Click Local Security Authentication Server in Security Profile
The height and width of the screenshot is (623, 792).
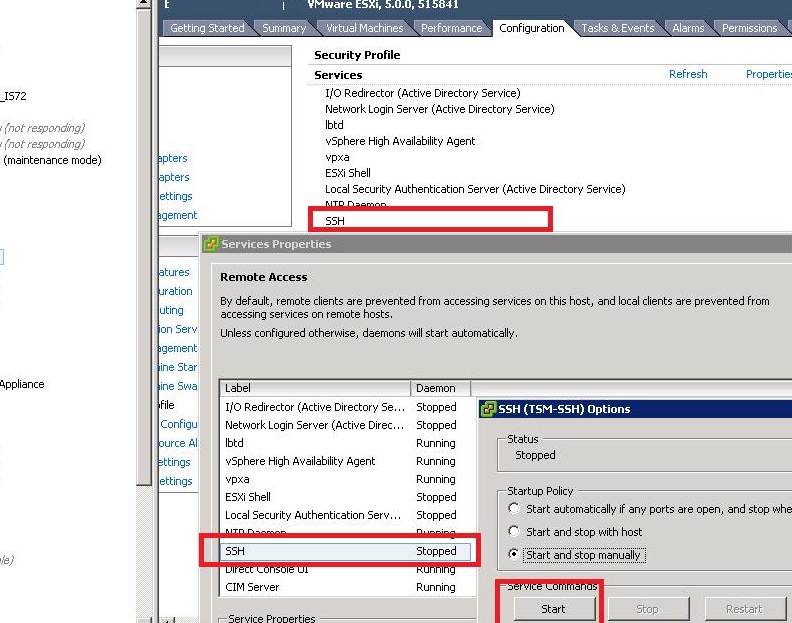click(x=475, y=189)
